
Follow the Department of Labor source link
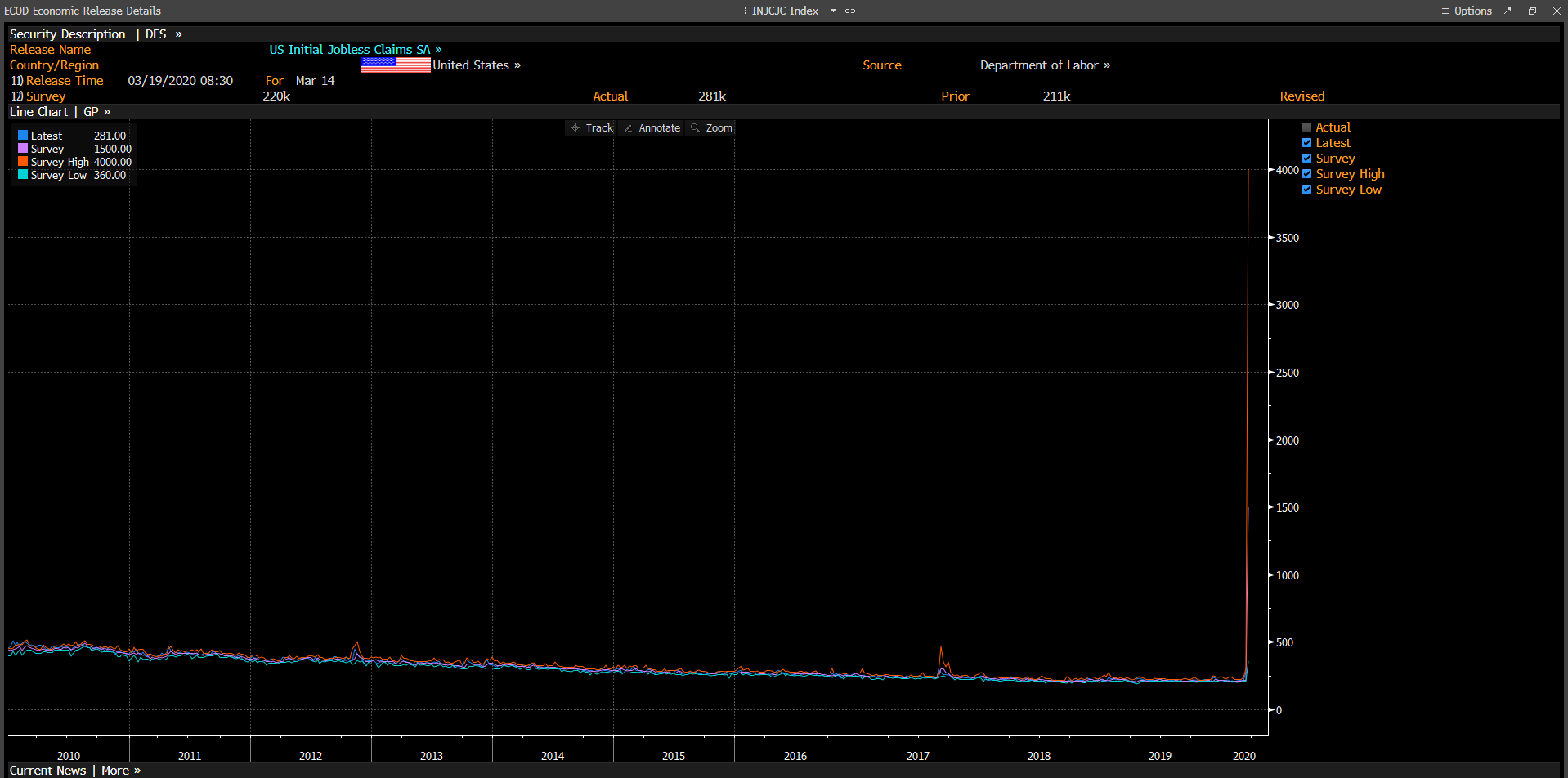[x=1045, y=65]
